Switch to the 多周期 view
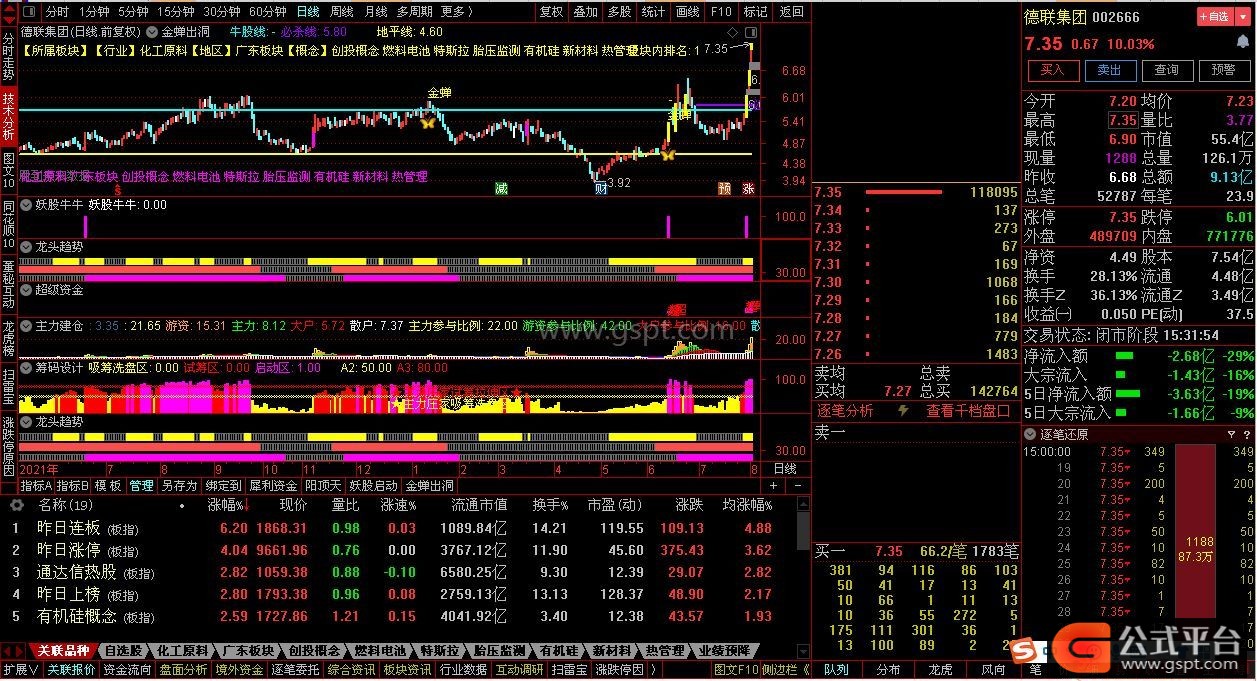 click(414, 12)
